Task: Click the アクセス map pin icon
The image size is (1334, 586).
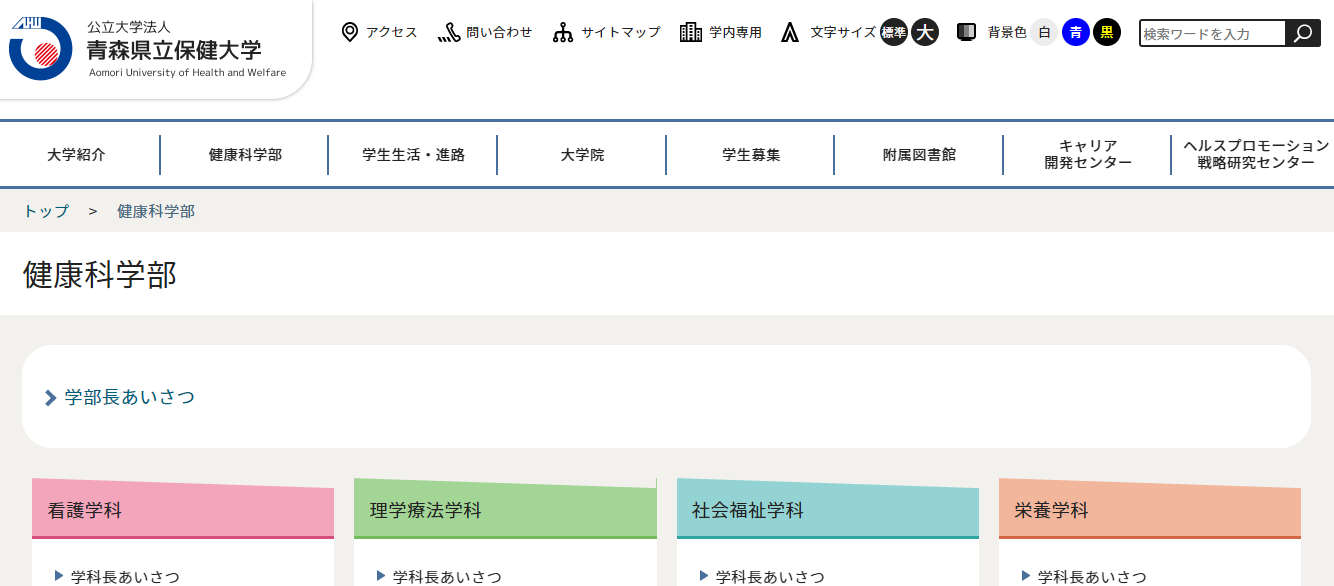Action: [x=349, y=33]
